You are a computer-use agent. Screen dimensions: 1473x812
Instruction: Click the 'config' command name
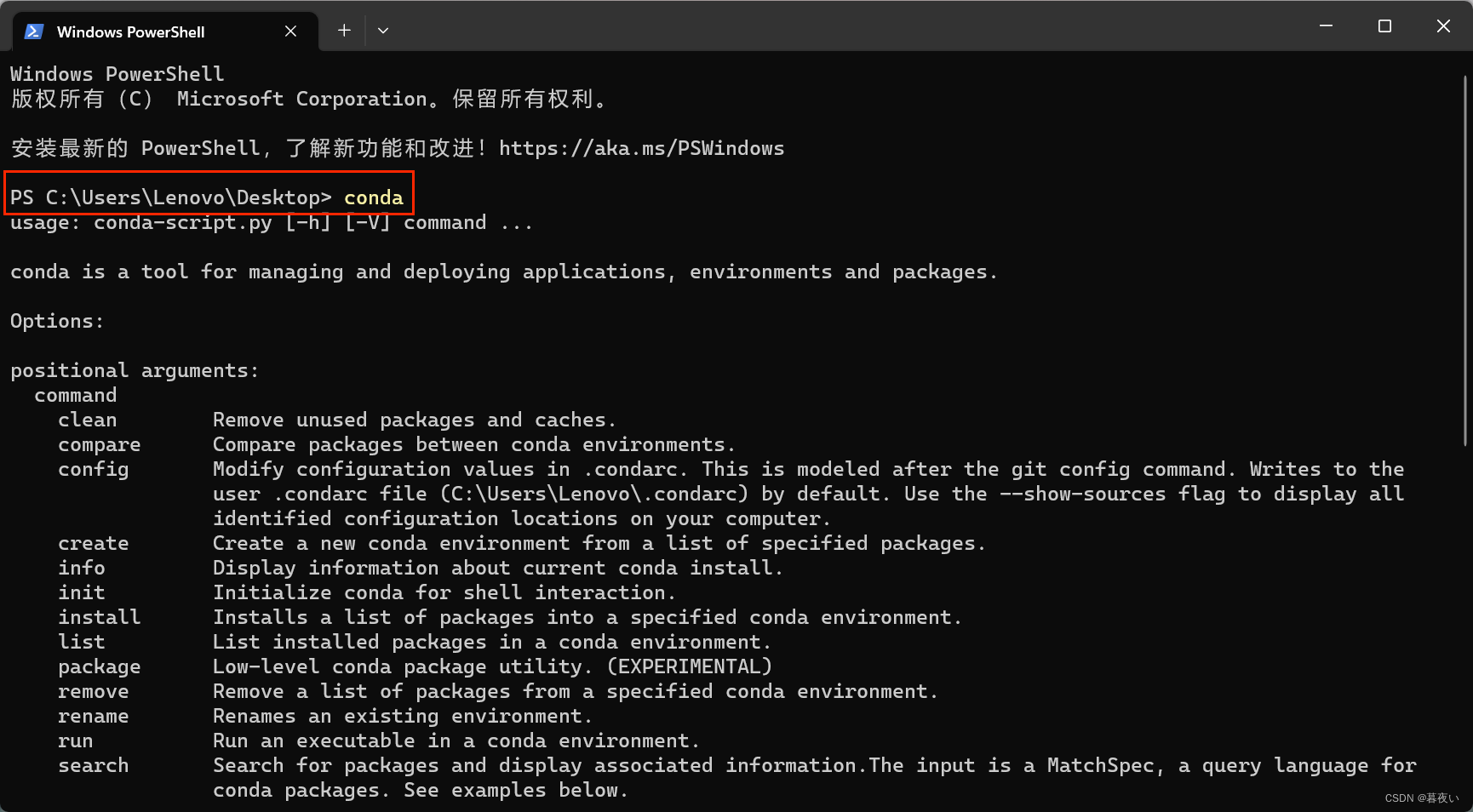[94, 470]
